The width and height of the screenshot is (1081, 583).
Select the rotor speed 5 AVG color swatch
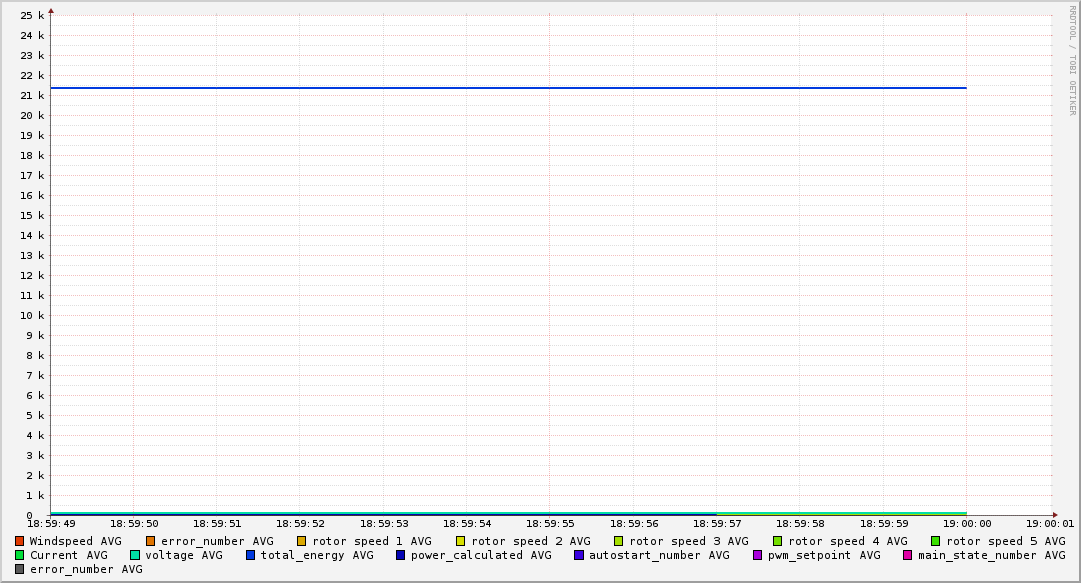(x=936, y=541)
